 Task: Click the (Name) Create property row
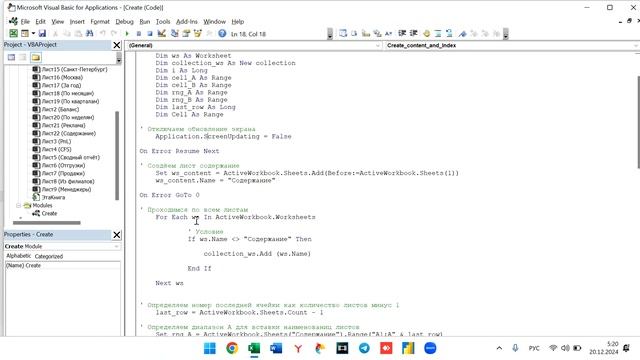coord(62,265)
